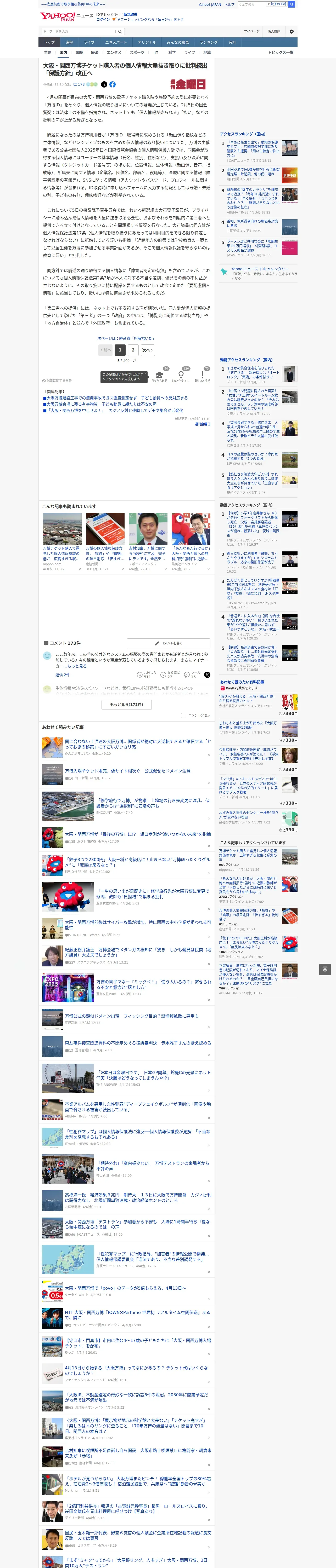Expand もっと見る in first comment
This screenshot has width=336, height=1568.
click(77, 666)
